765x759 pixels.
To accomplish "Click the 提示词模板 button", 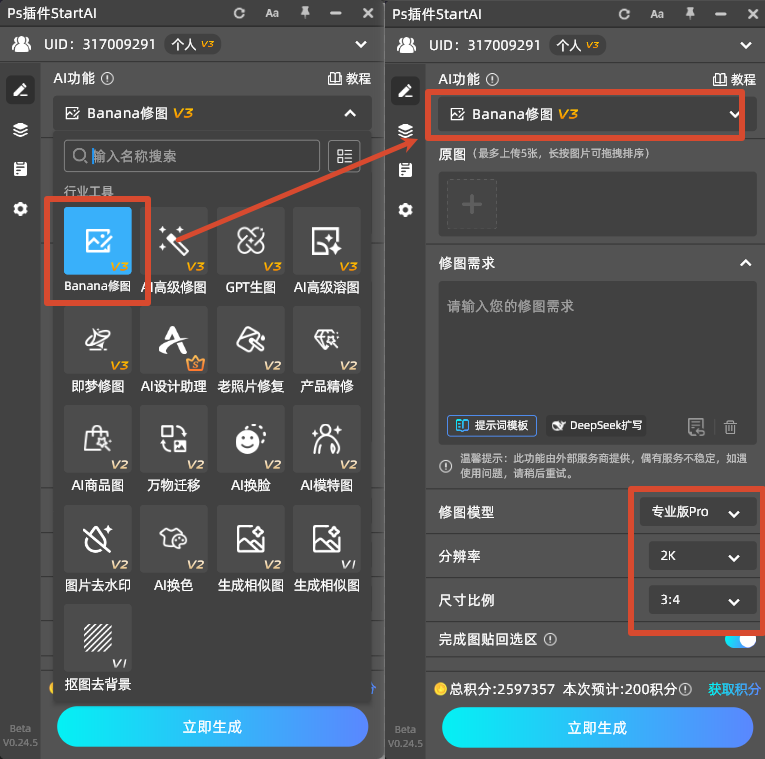I will (x=492, y=426).
